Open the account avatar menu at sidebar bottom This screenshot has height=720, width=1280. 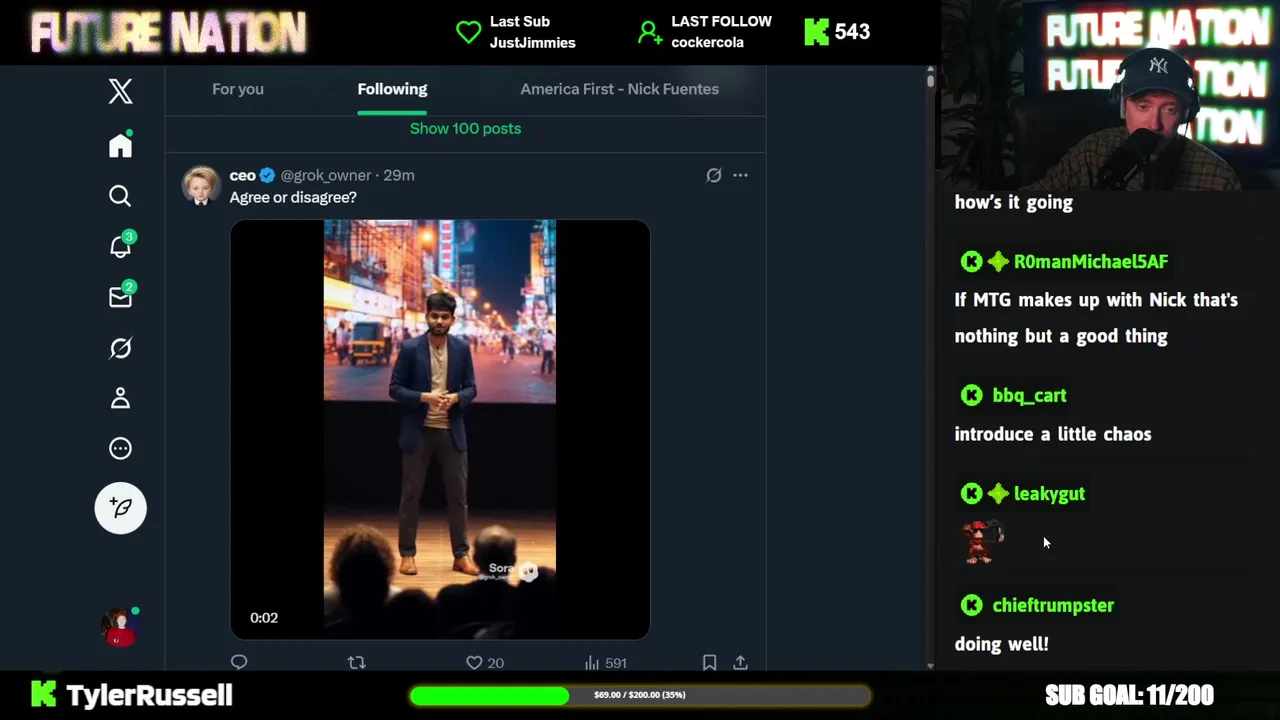coord(120,627)
